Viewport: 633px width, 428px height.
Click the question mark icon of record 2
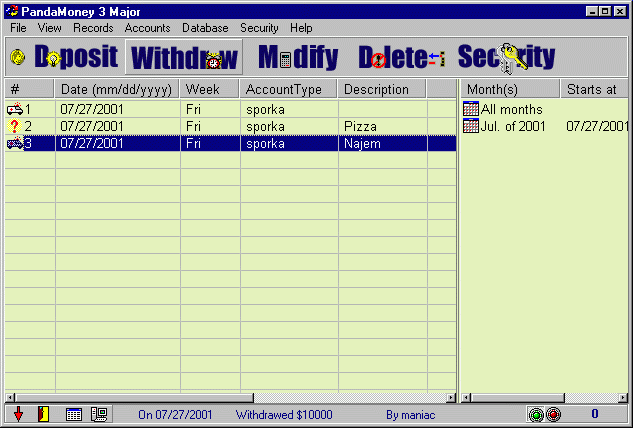14,126
